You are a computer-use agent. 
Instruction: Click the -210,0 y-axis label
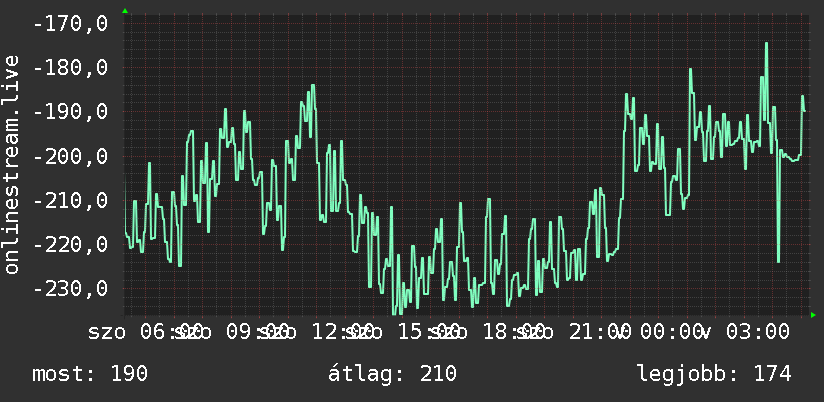tap(70, 200)
